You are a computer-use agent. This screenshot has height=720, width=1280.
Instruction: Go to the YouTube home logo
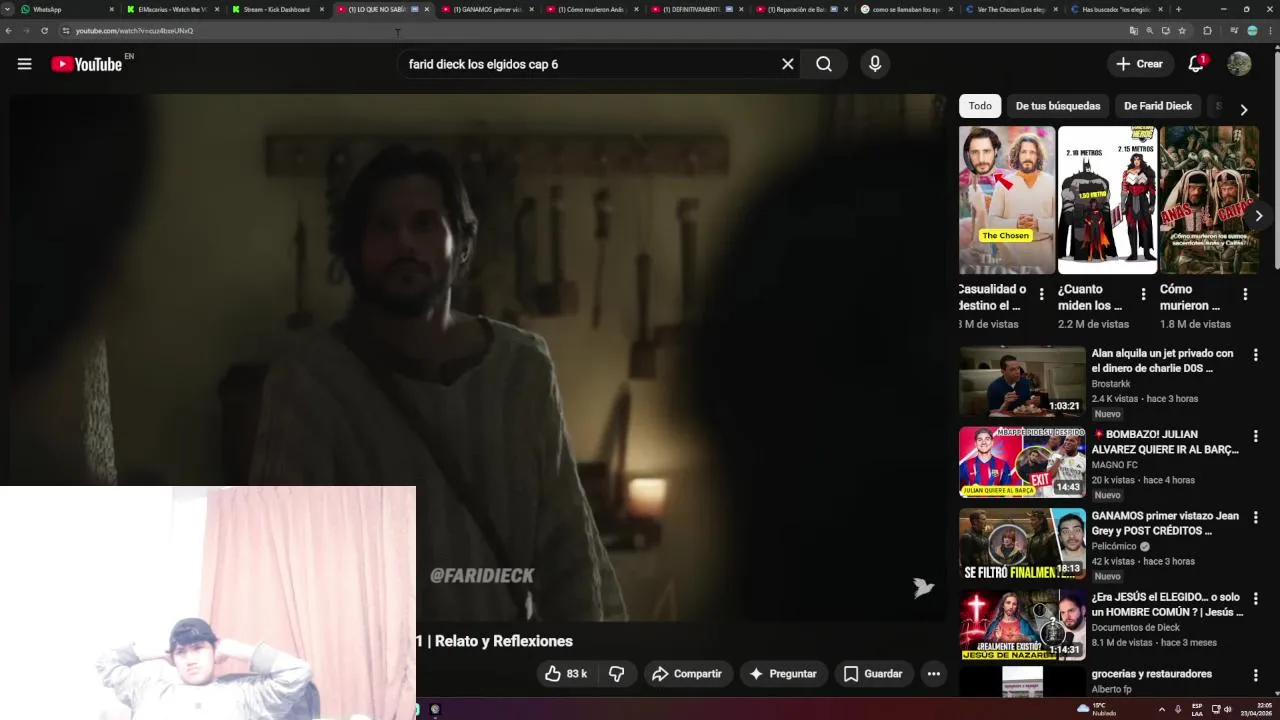pos(86,64)
